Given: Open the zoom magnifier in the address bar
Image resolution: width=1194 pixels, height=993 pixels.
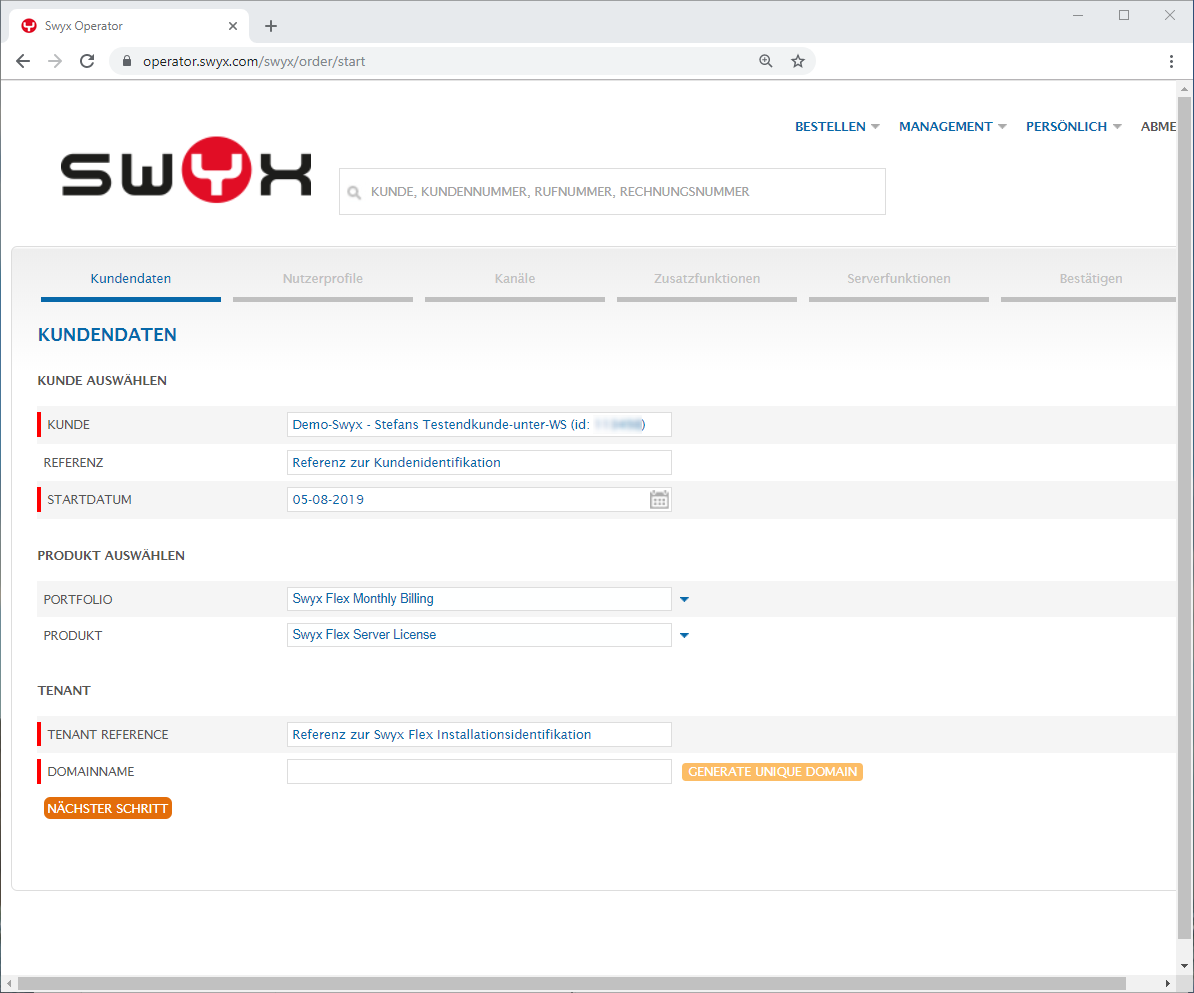Looking at the screenshot, I should 765,61.
